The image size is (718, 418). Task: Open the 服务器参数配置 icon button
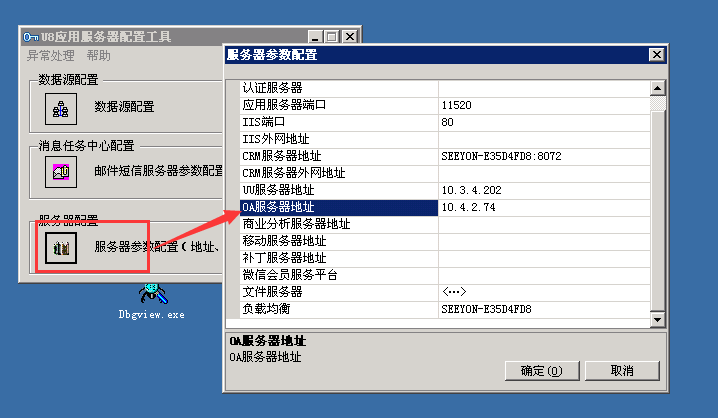tap(61, 248)
